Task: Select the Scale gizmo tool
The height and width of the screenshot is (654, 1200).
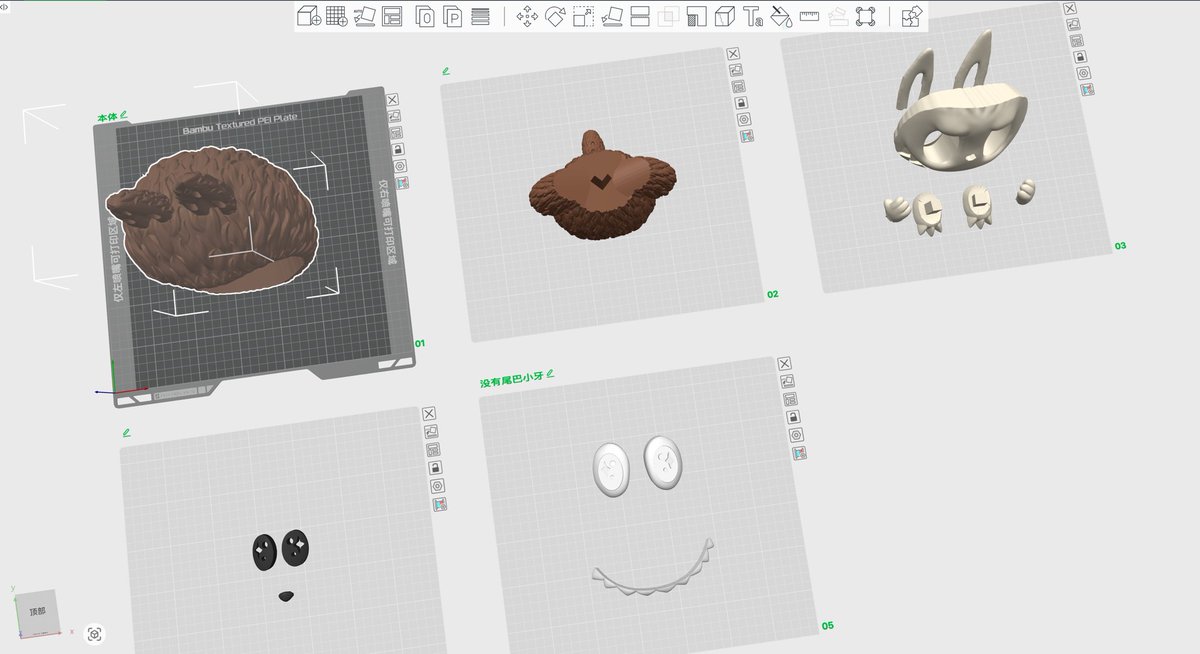Action: pyautogui.click(x=583, y=16)
